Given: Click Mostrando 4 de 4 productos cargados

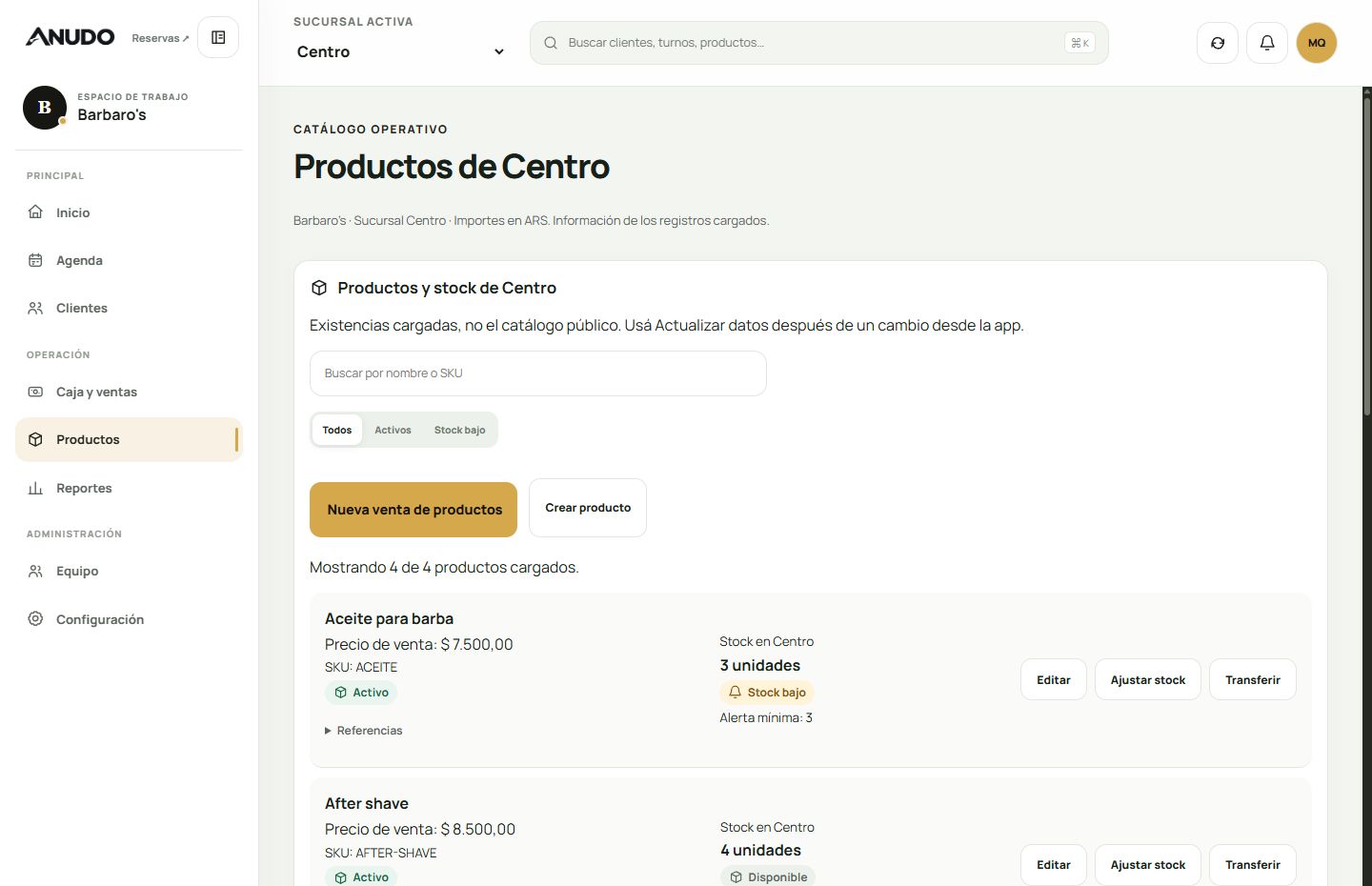Looking at the screenshot, I should coord(444,567).
